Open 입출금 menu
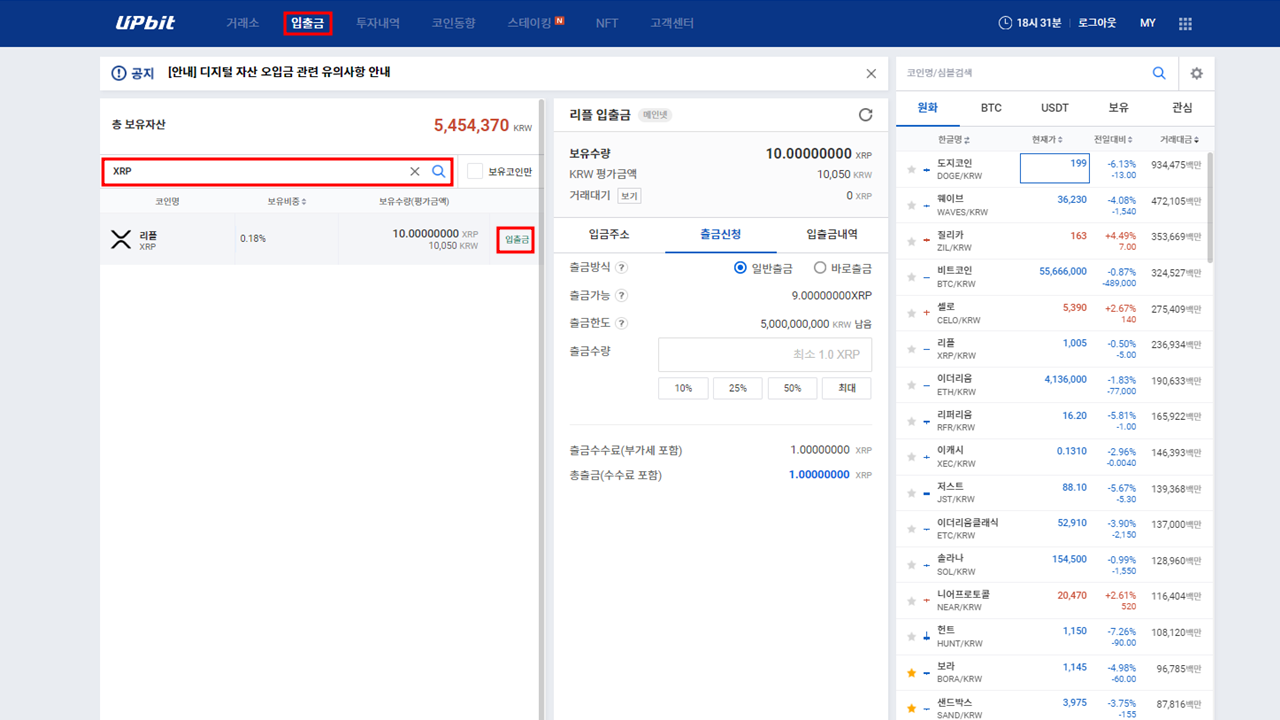The image size is (1280, 720). tap(308, 23)
